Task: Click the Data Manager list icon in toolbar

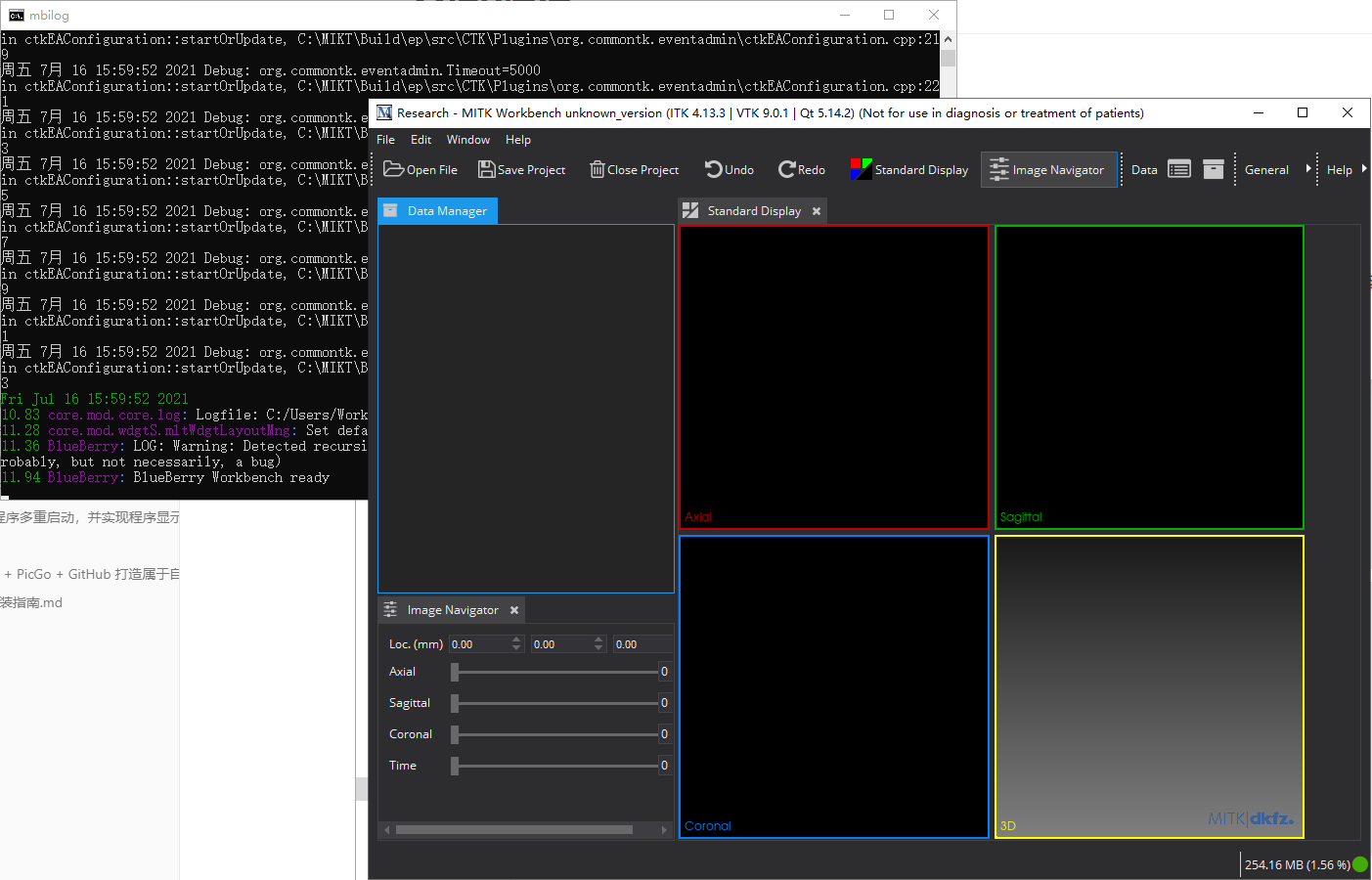Action: (1179, 169)
